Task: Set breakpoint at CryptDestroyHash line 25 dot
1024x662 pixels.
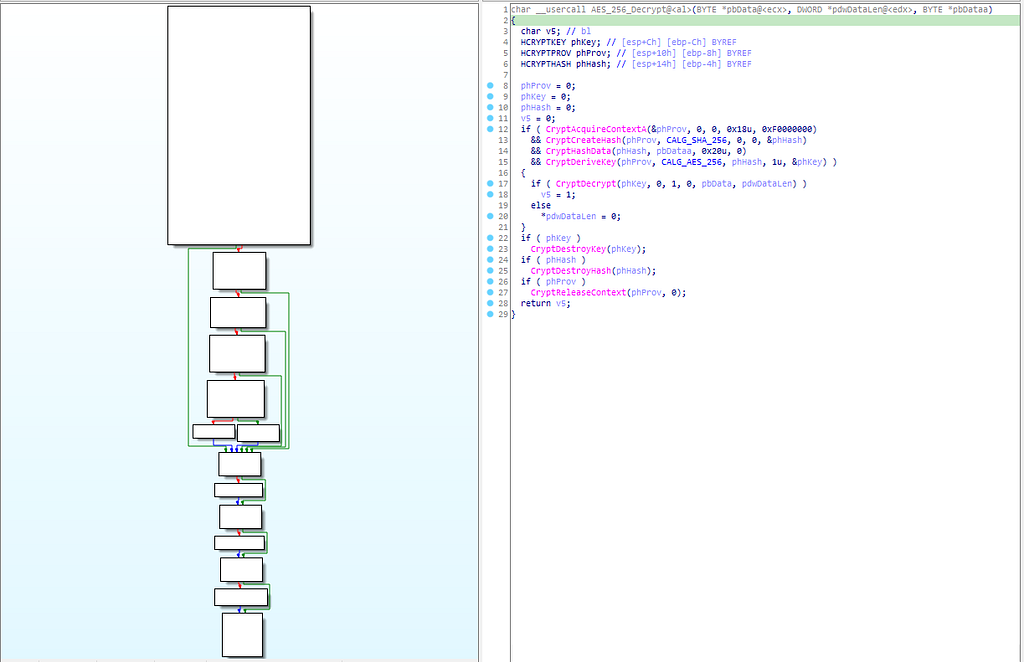Action: click(490, 270)
